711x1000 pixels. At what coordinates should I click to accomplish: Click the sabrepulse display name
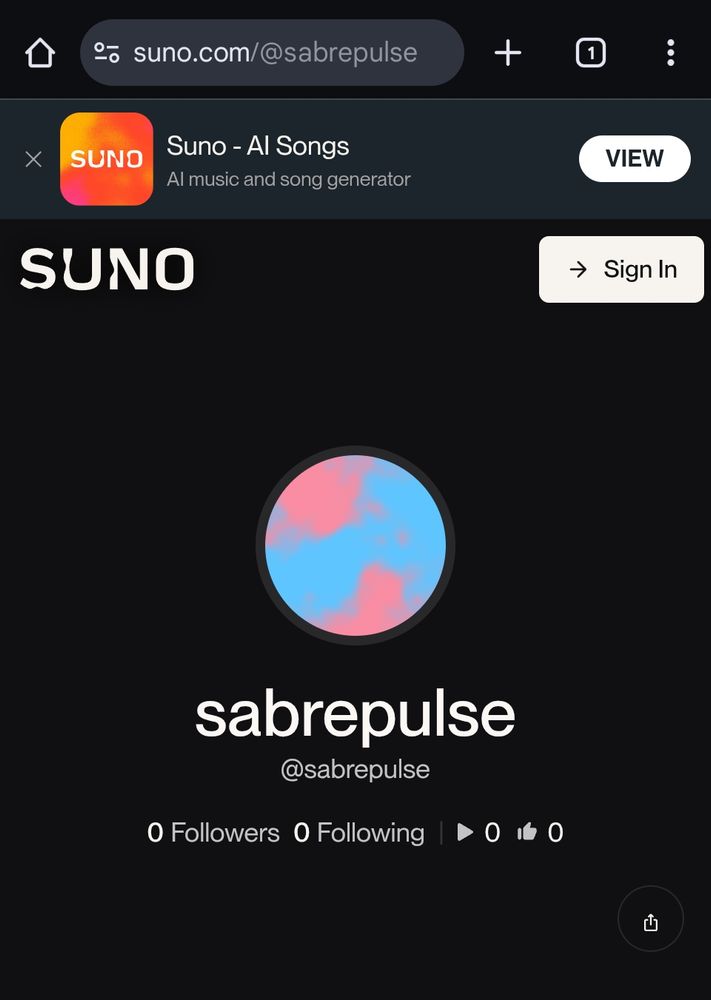pos(355,716)
